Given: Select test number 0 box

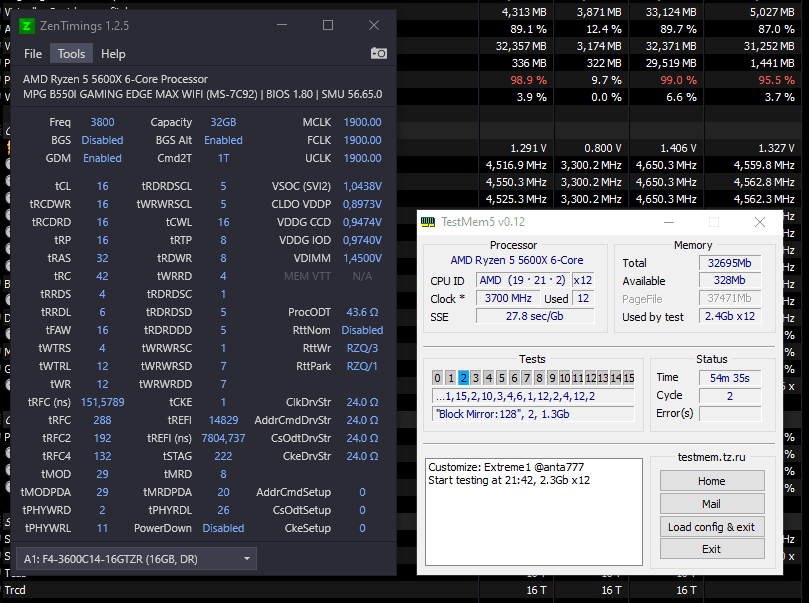Looking at the screenshot, I should (x=438, y=378).
